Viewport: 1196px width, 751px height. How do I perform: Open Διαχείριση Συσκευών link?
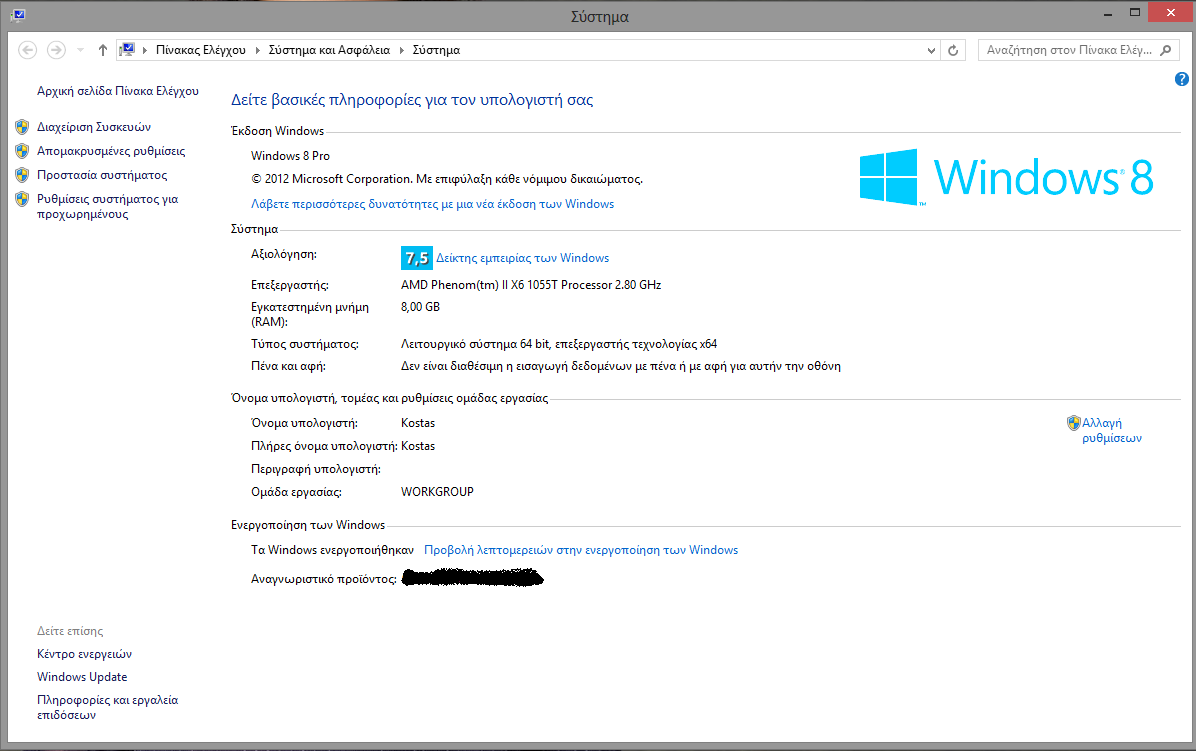(94, 127)
